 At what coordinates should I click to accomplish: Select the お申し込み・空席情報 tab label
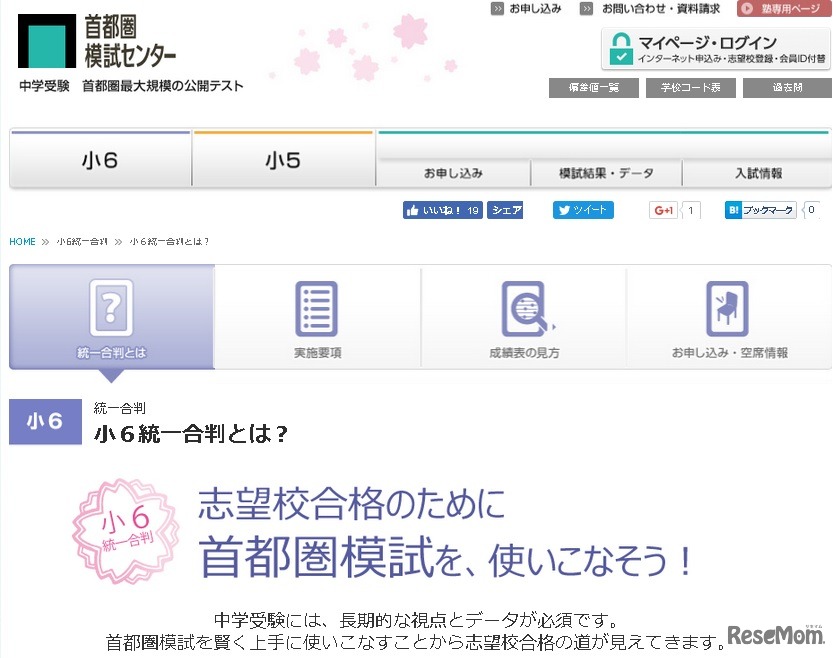730,353
